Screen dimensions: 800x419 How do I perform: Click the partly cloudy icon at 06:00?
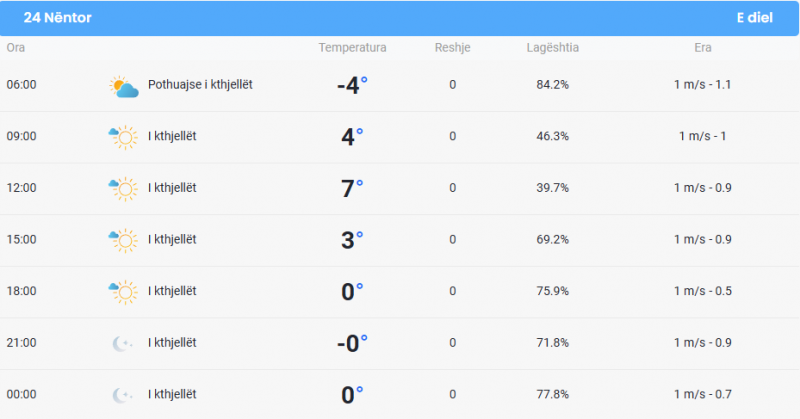[x=124, y=87]
